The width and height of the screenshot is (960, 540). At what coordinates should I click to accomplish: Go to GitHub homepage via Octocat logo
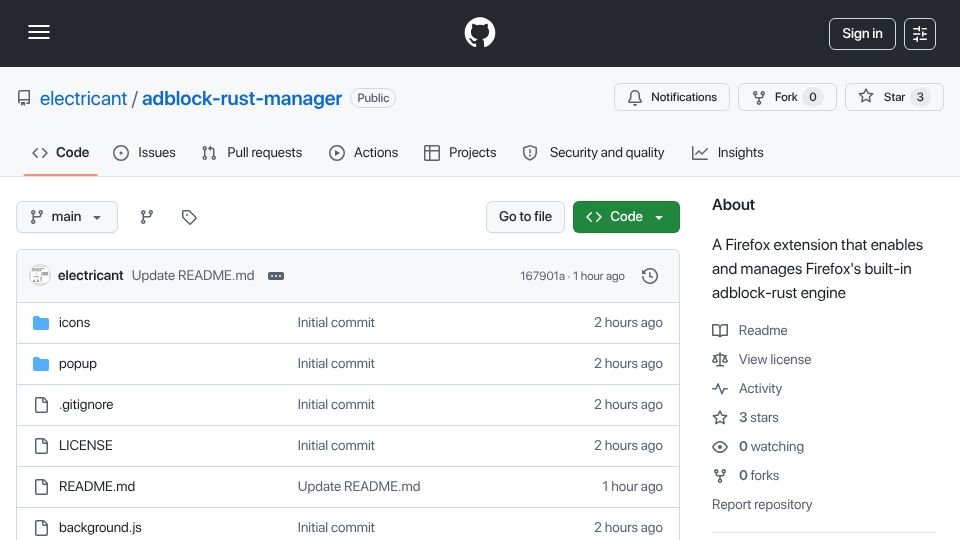pyautogui.click(x=479, y=32)
